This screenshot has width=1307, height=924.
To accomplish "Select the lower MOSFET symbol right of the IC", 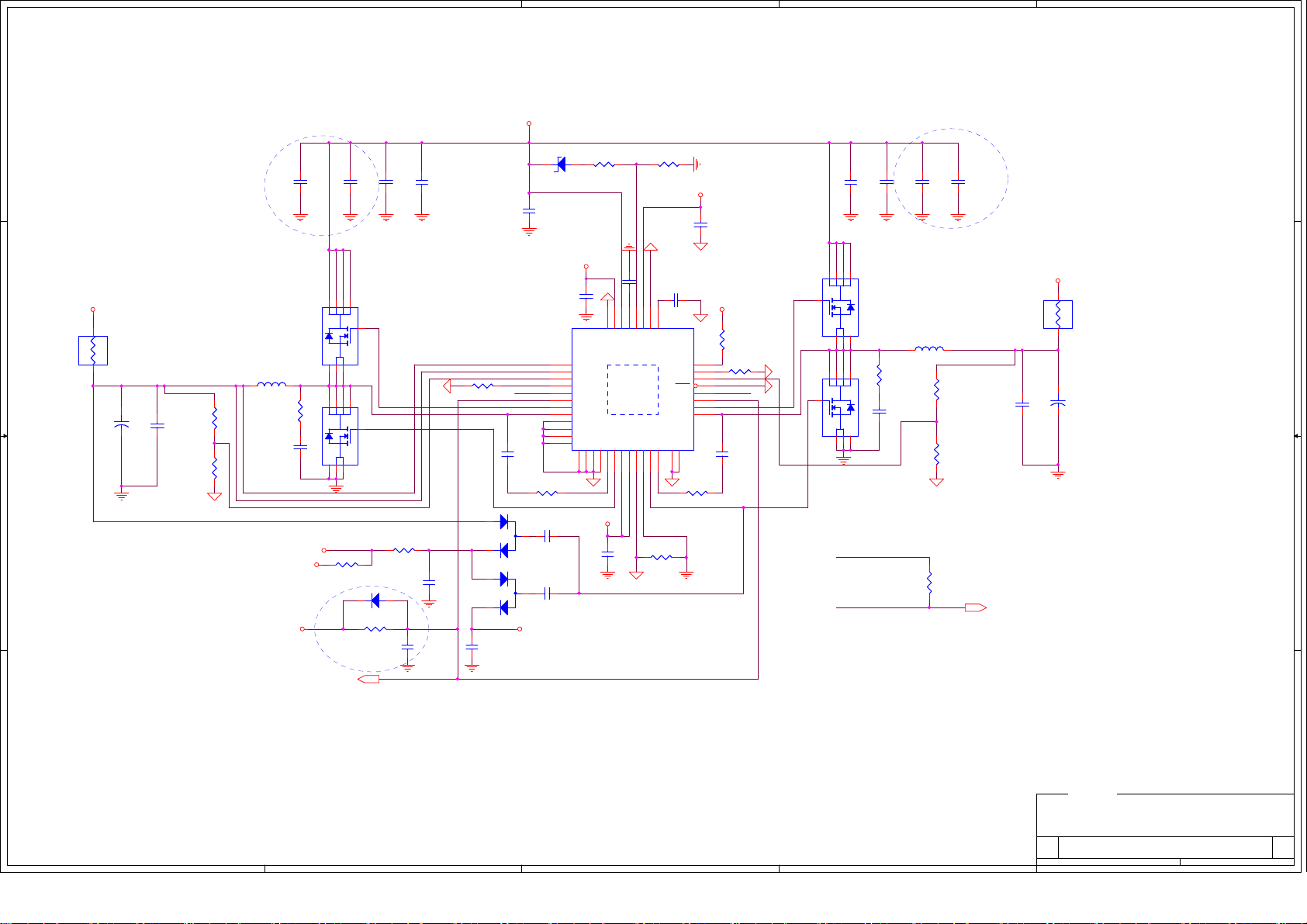I will click(x=840, y=407).
